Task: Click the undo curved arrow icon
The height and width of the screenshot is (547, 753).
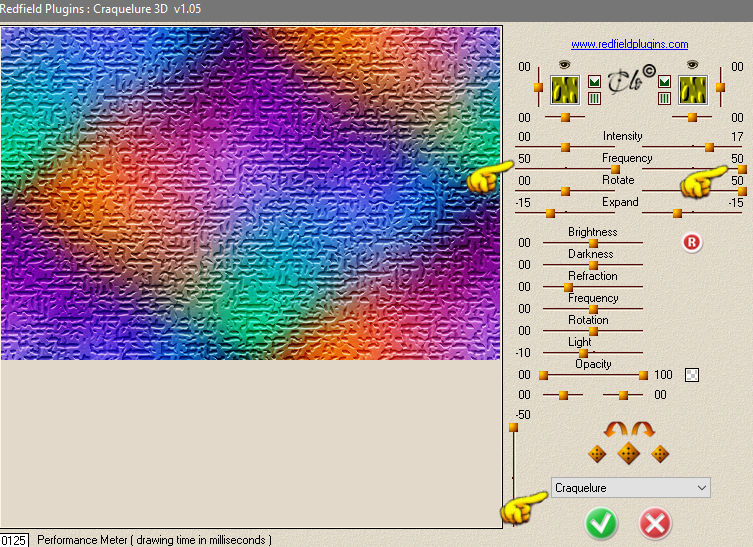Action: [615, 429]
